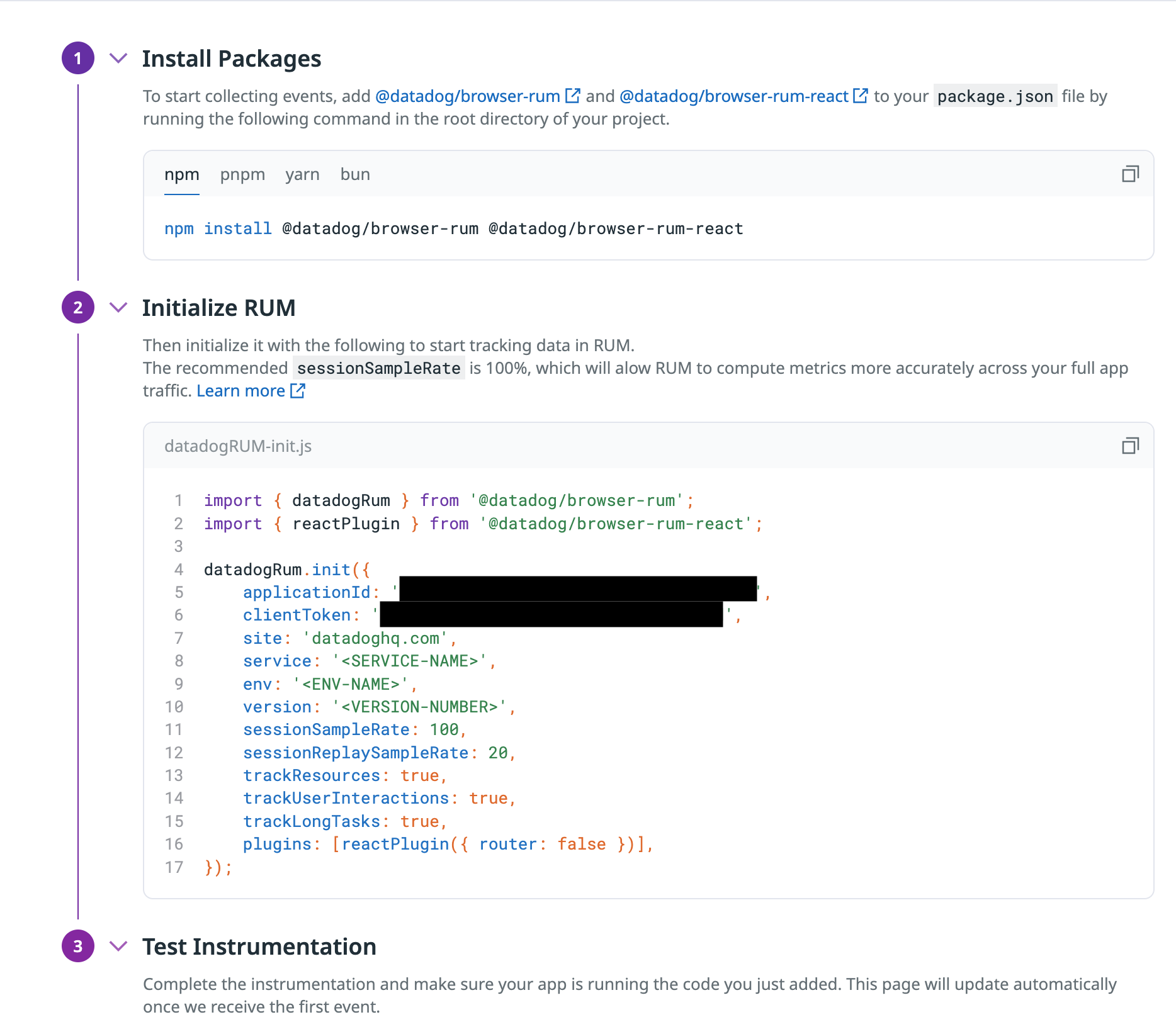This screenshot has width=1176, height=1017.
Task: Click the Initialize RUM heading
Action: pos(218,308)
